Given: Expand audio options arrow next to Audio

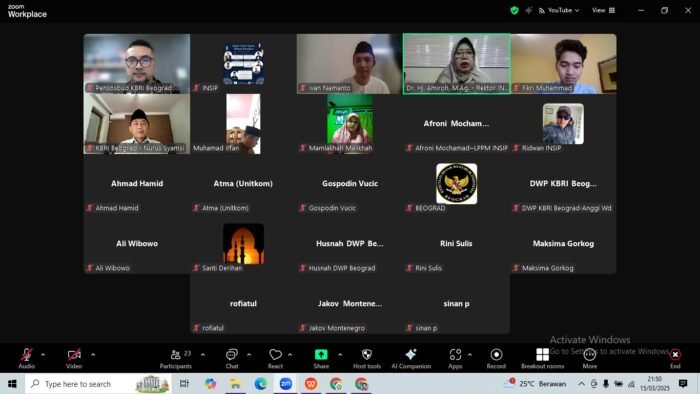Looking at the screenshot, I should 43,355.
